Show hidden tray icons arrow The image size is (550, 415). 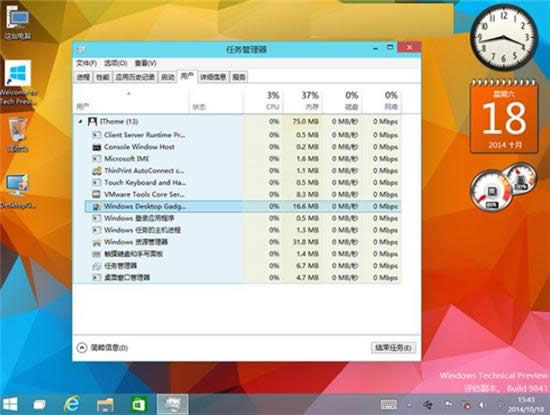[x=409, y=405]
